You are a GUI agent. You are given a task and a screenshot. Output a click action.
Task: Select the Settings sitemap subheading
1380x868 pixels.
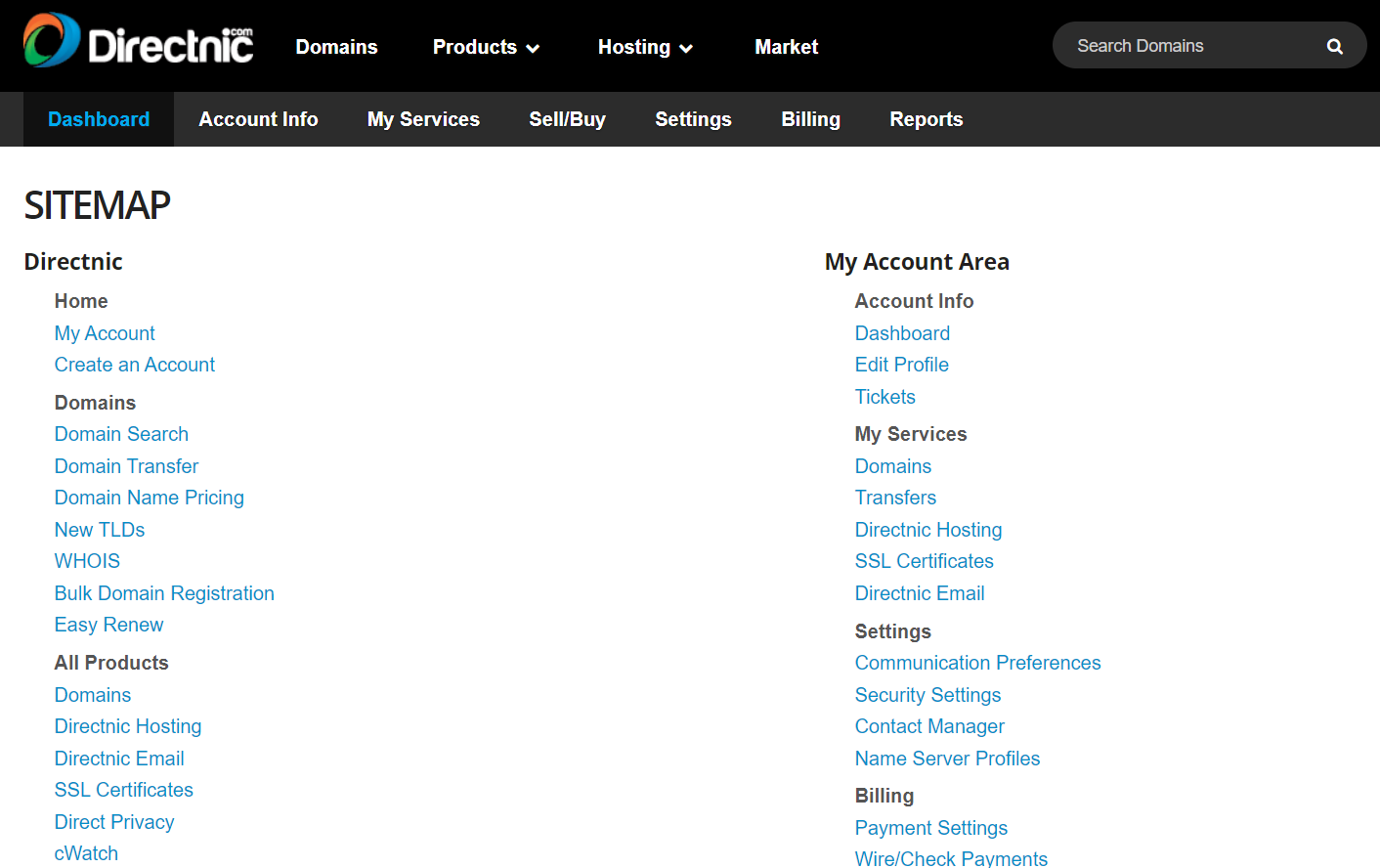coord(892,631)
